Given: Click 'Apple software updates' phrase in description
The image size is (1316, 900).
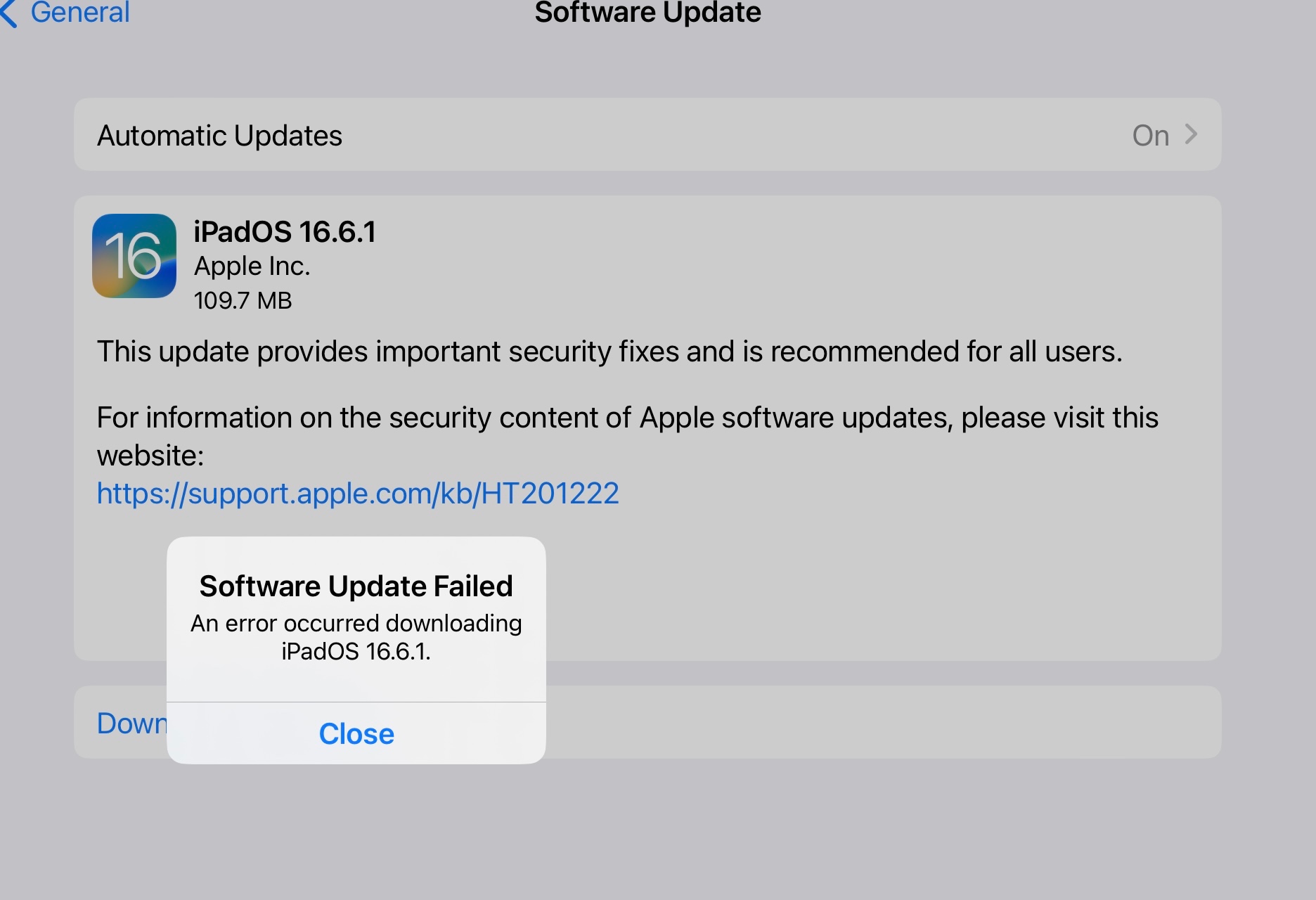Looking at the screenshot, I should pyautogui.click(x=796, y=418).
